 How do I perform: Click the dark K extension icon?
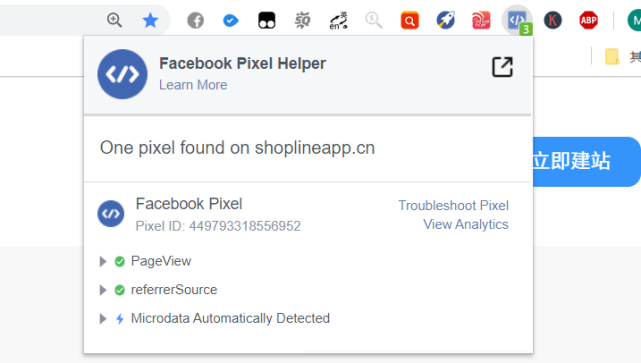553,20
